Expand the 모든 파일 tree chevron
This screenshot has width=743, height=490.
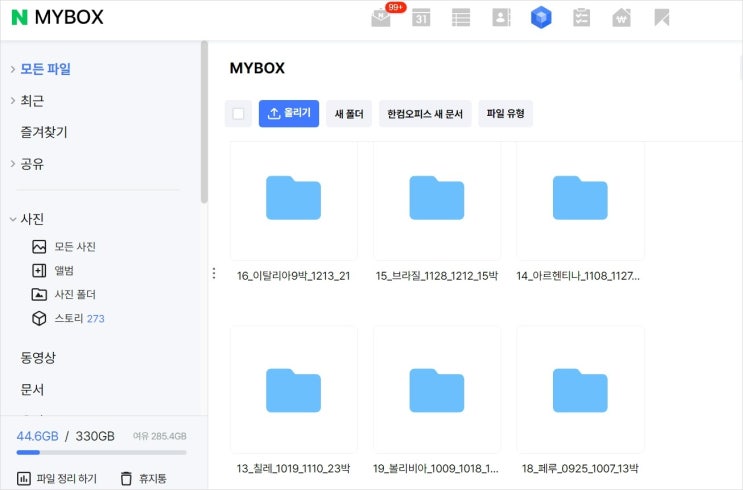point(13,69)
